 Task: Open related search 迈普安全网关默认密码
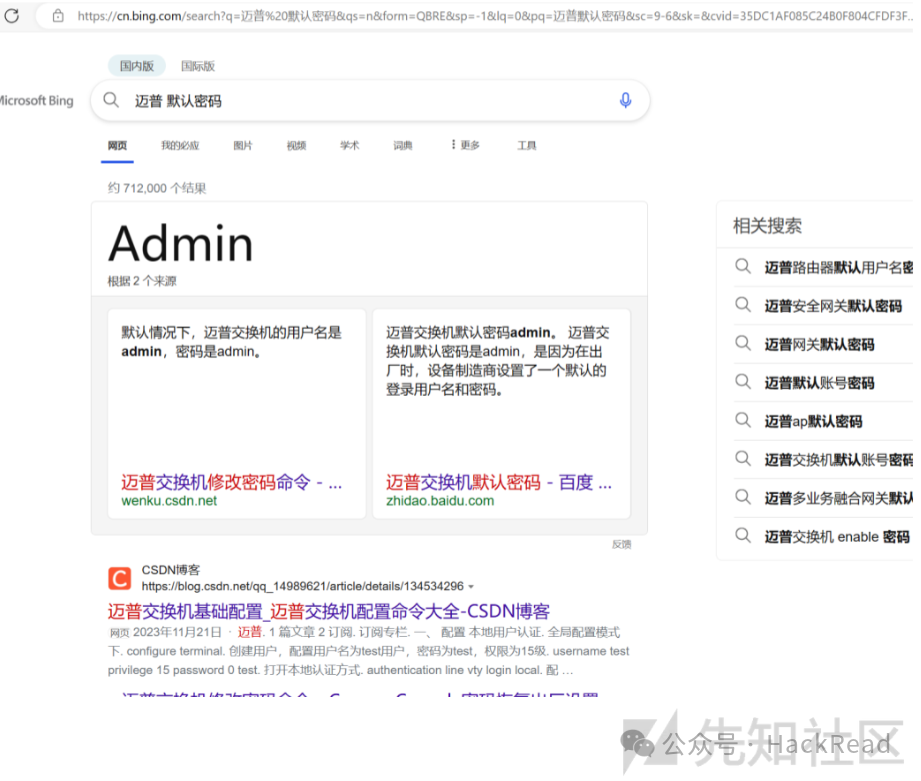[x=833, y=306]
